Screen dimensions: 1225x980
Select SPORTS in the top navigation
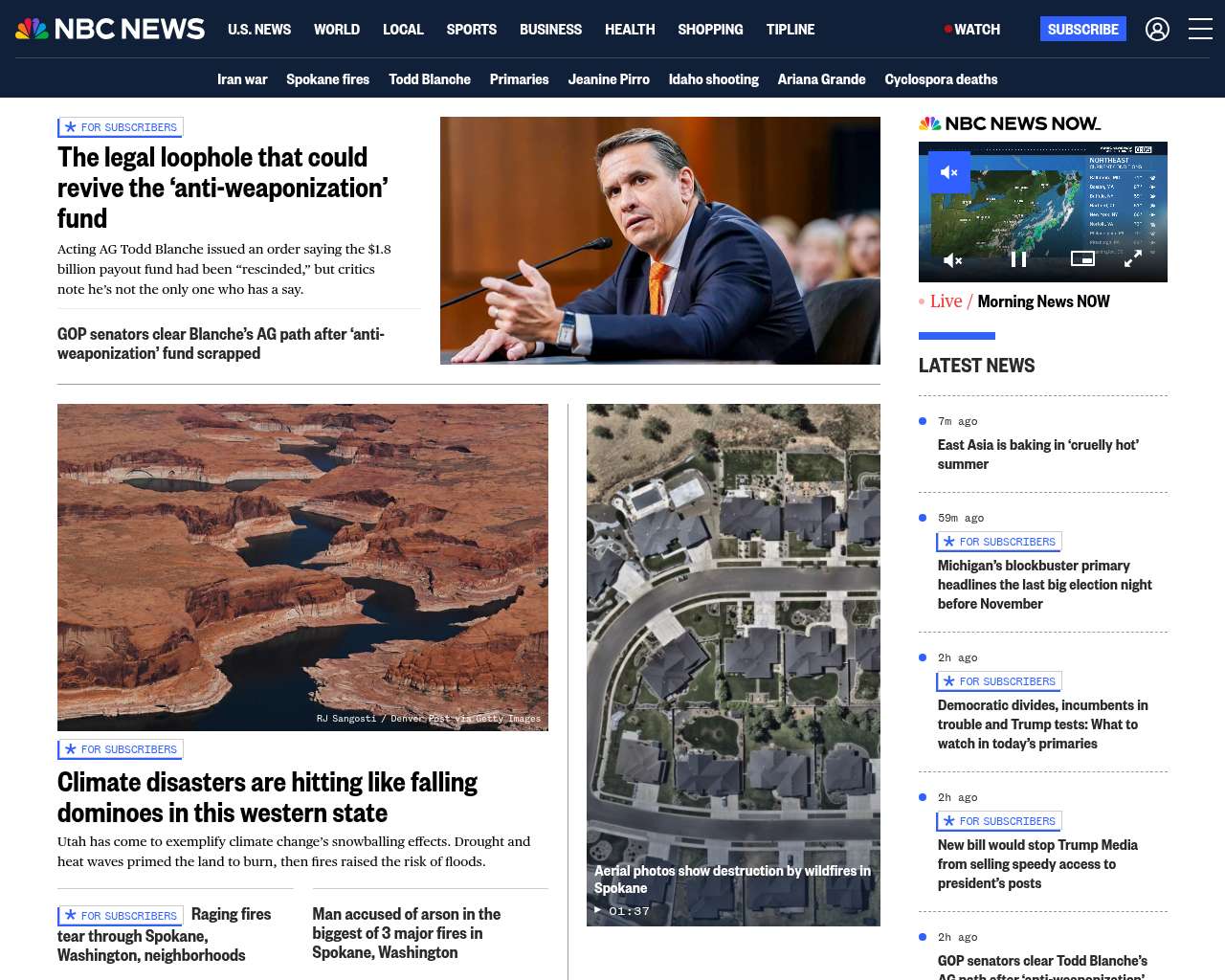pos(472,30)
